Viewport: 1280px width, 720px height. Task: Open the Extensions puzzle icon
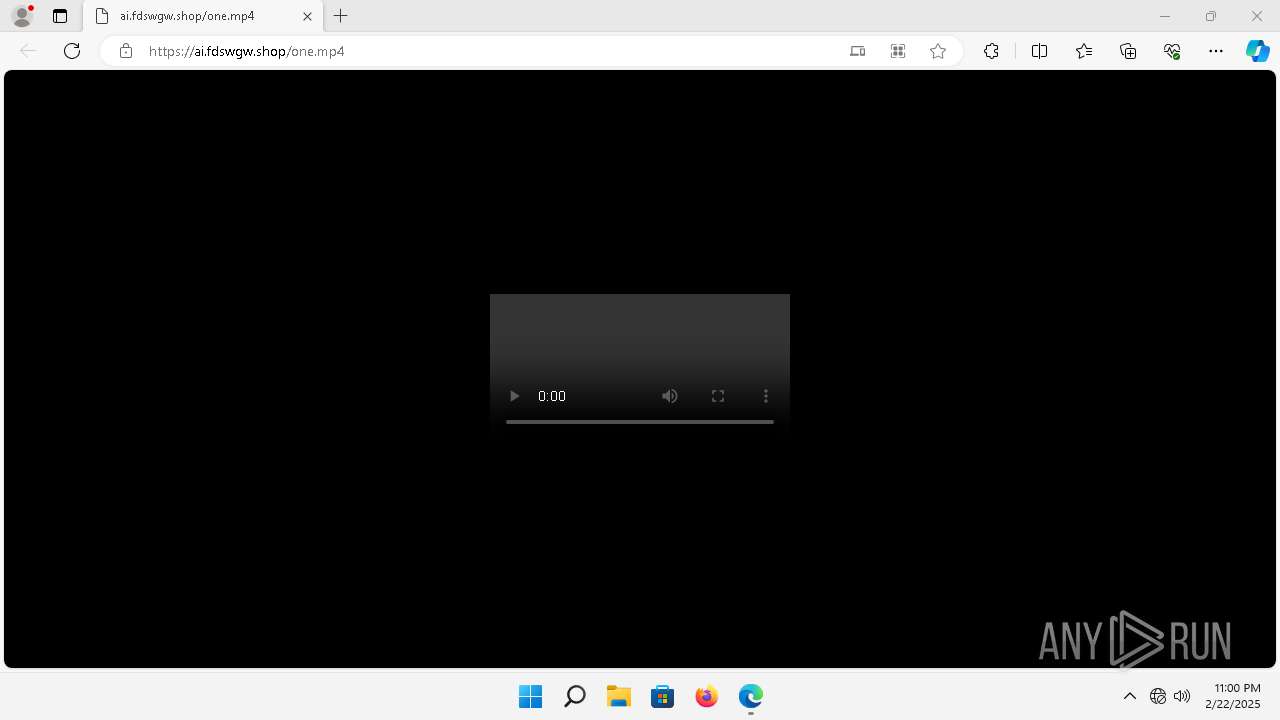991,51
